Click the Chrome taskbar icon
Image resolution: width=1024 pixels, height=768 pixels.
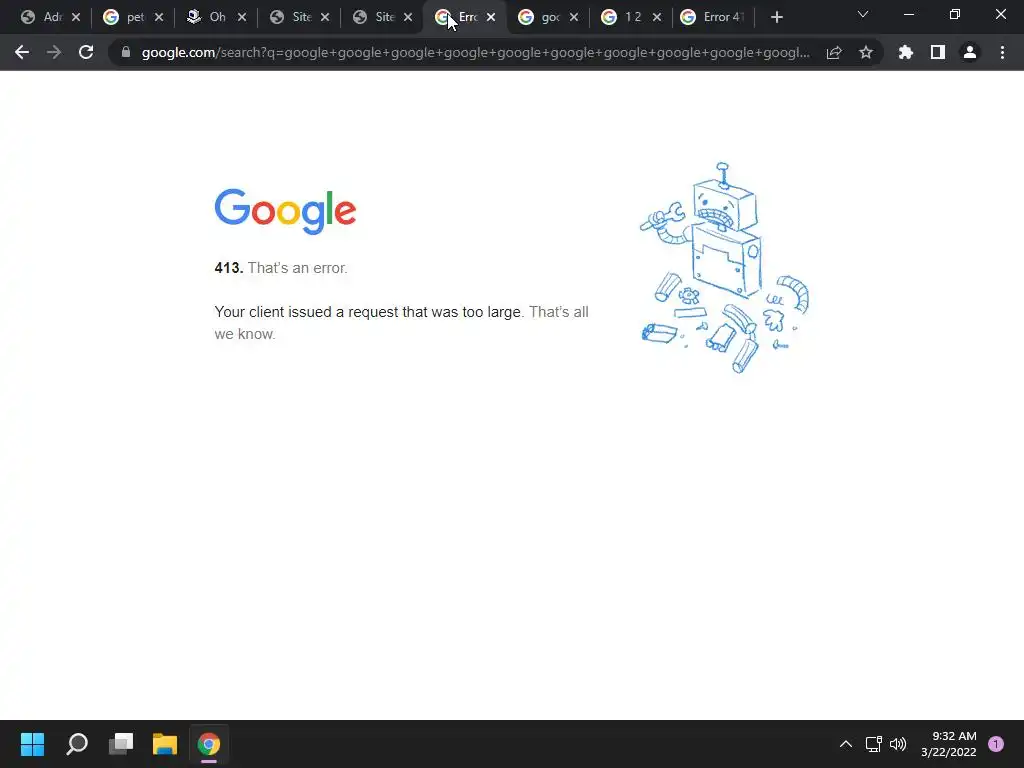tap(209, 744)
